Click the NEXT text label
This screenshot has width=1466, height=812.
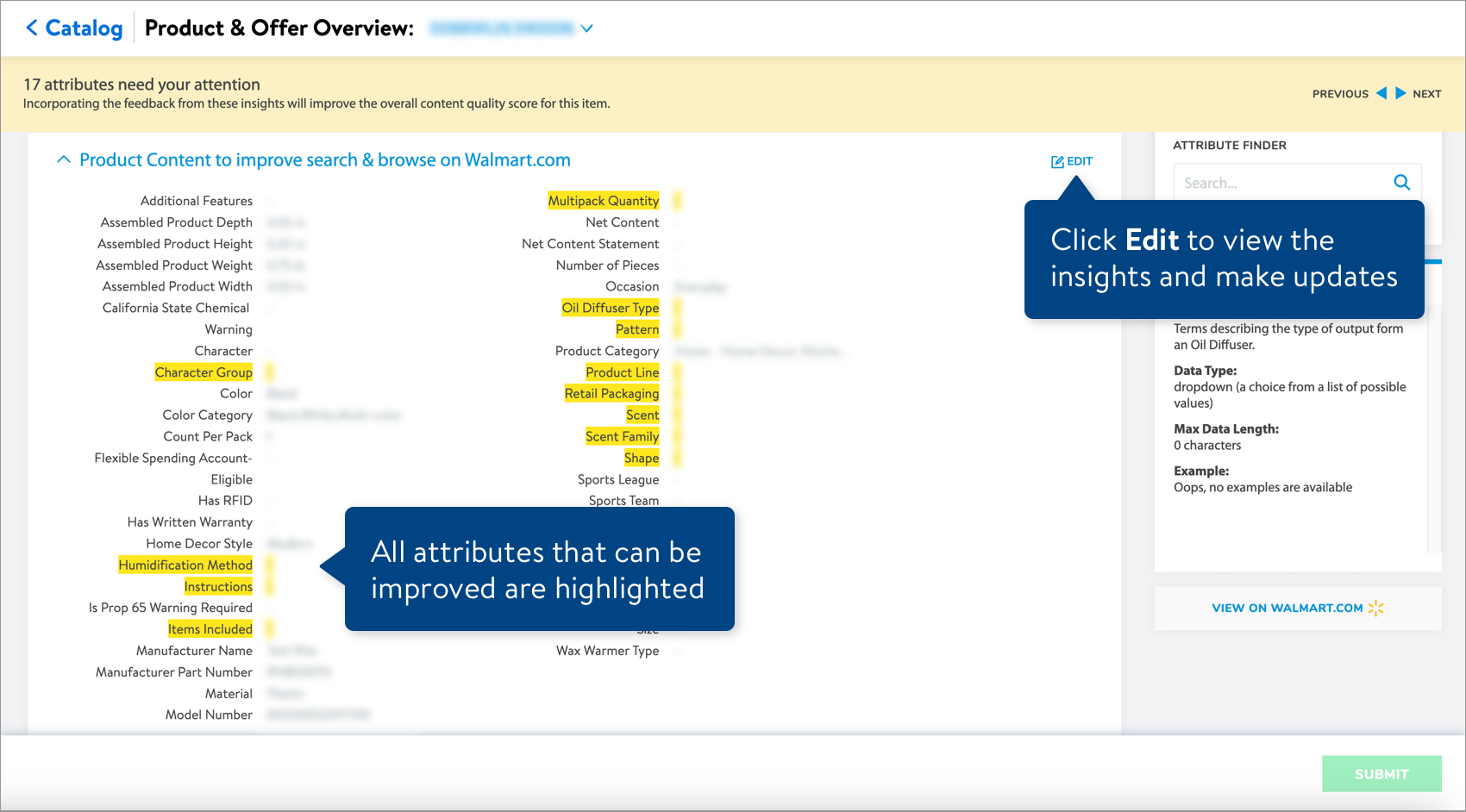pos(1426,94)
